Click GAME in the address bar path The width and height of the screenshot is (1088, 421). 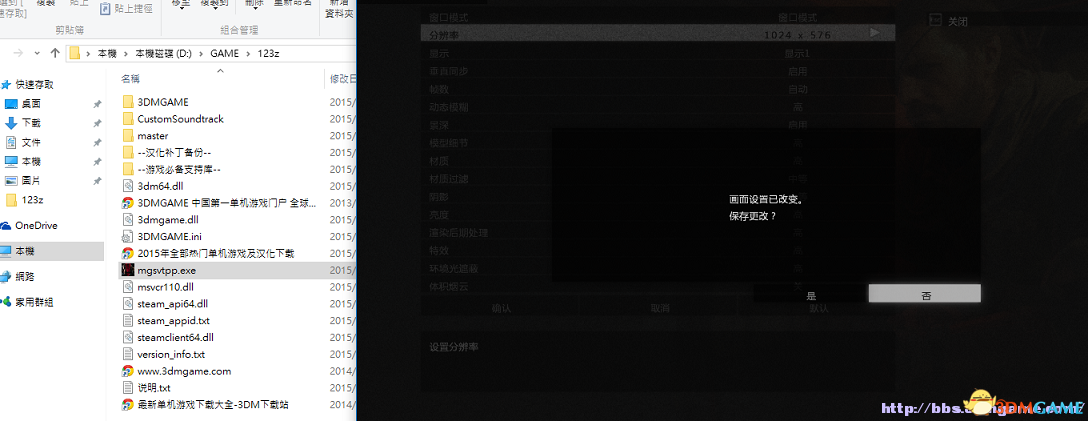225,53
